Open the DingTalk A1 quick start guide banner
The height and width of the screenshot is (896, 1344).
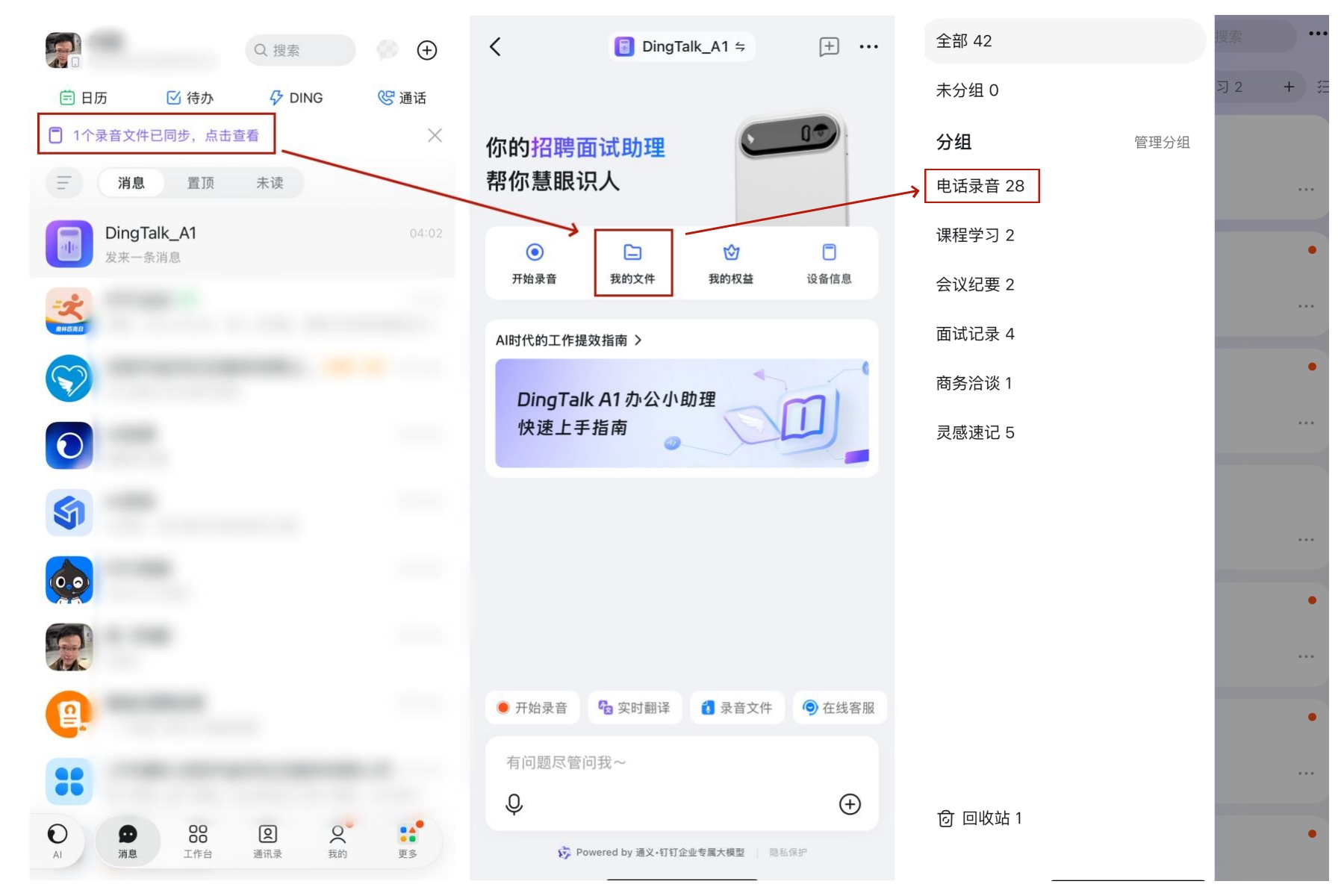[682, 413]
